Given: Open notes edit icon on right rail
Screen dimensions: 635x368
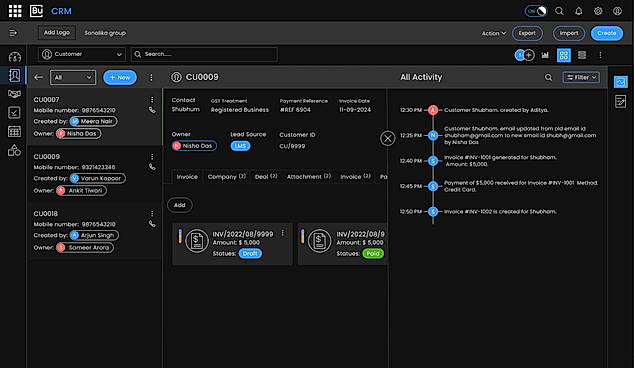Looking at the screenshot, I should pyautogui.click(x=620, y=101).
